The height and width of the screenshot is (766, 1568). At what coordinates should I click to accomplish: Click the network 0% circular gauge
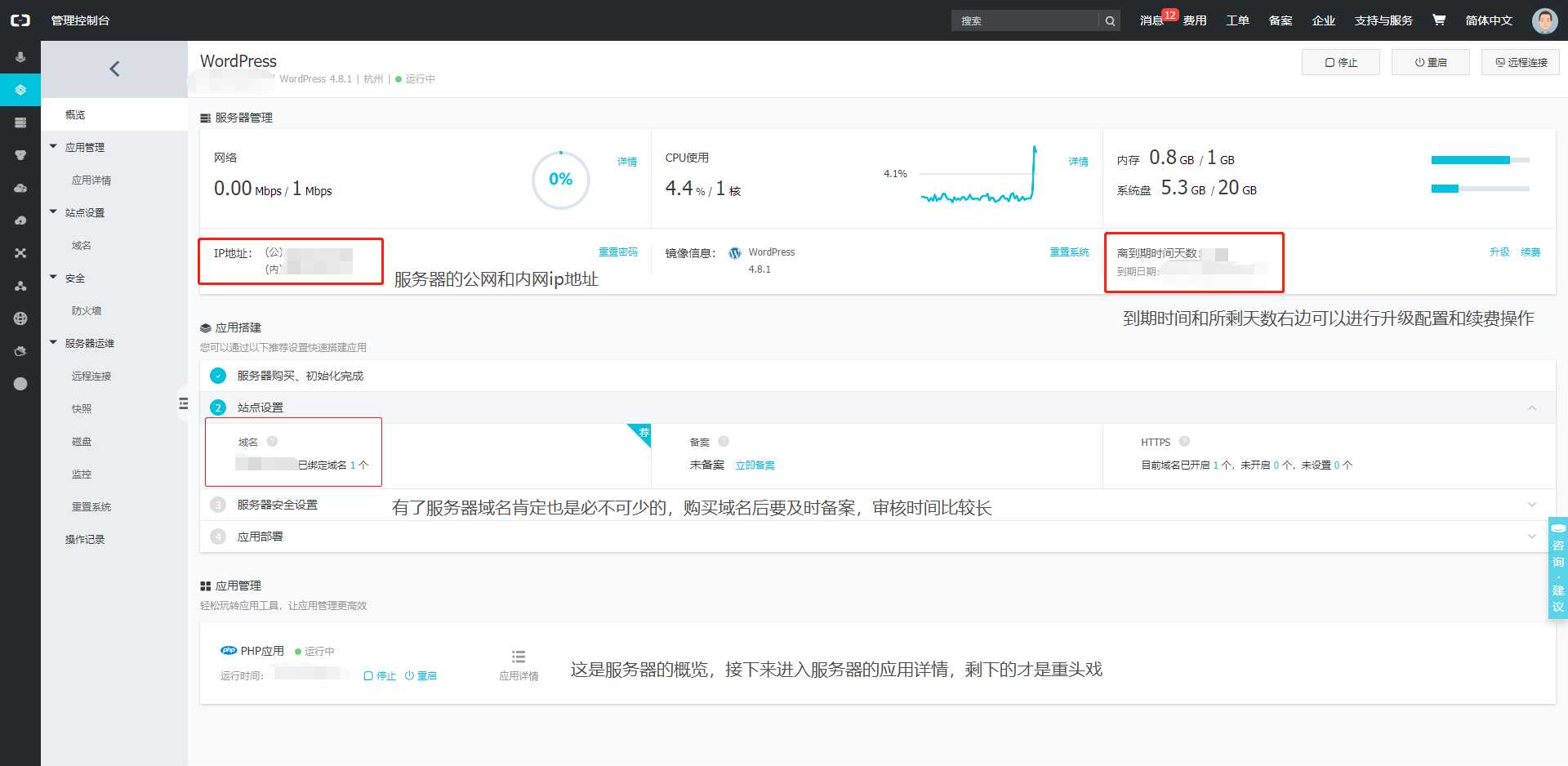click(560, 180)
